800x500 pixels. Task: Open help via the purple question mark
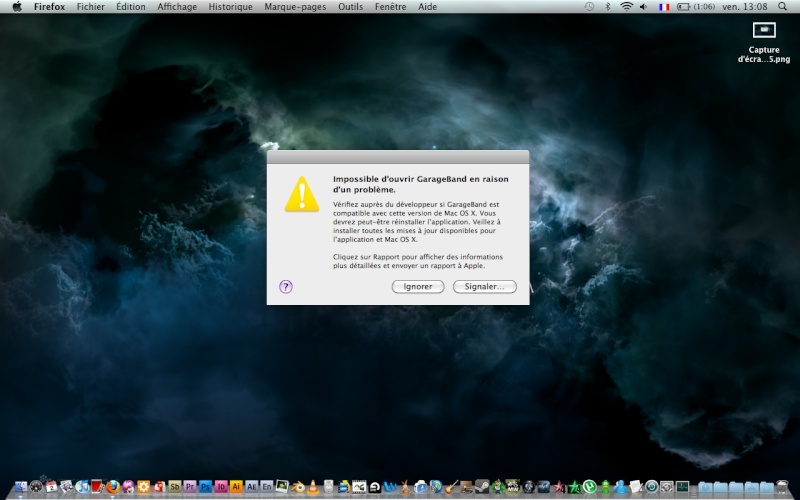click(x=286, y=287)
